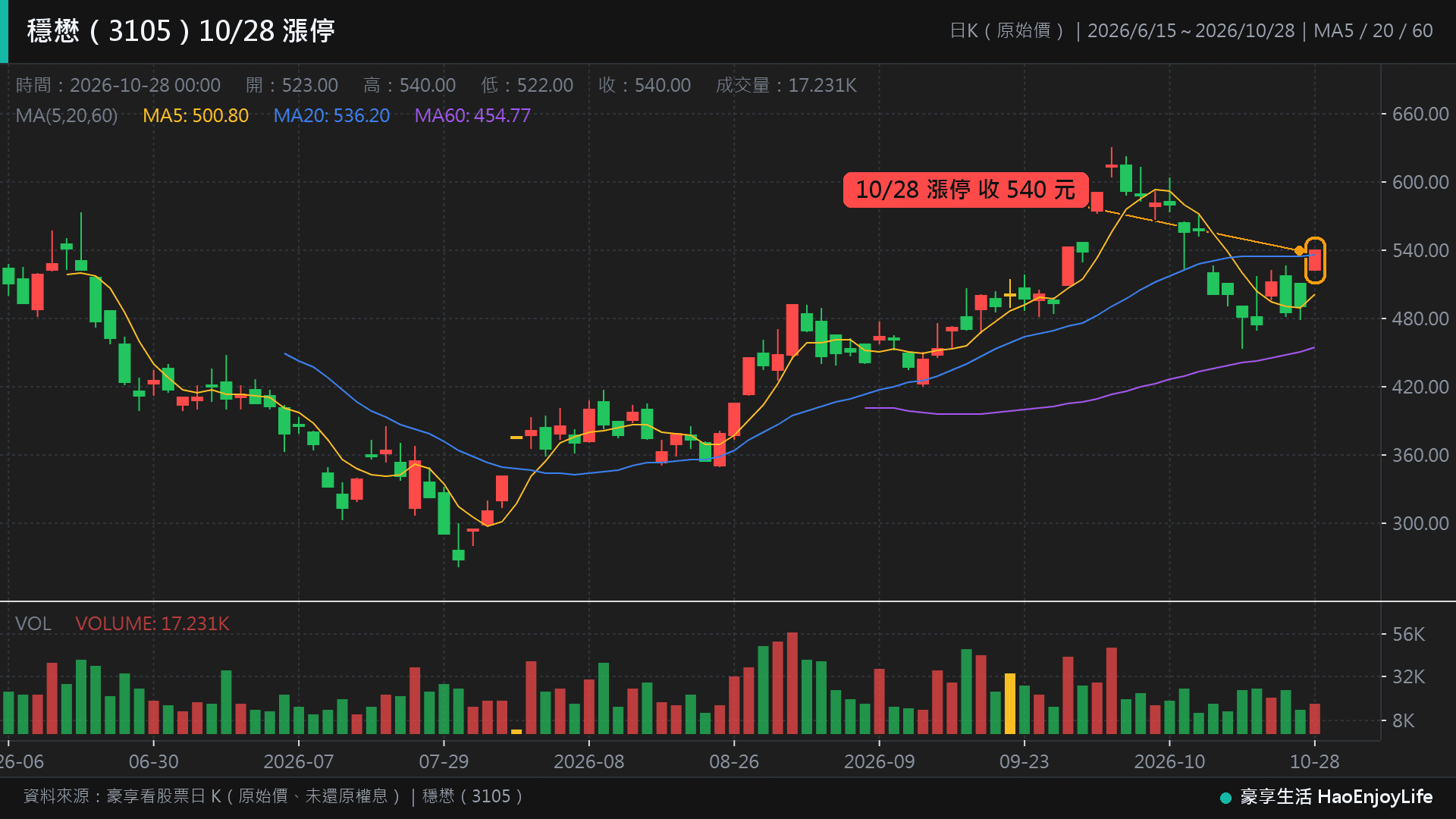Click the 2026-07 date axis label
This screenshot has height=819, width=1456.
click(299, 762)
